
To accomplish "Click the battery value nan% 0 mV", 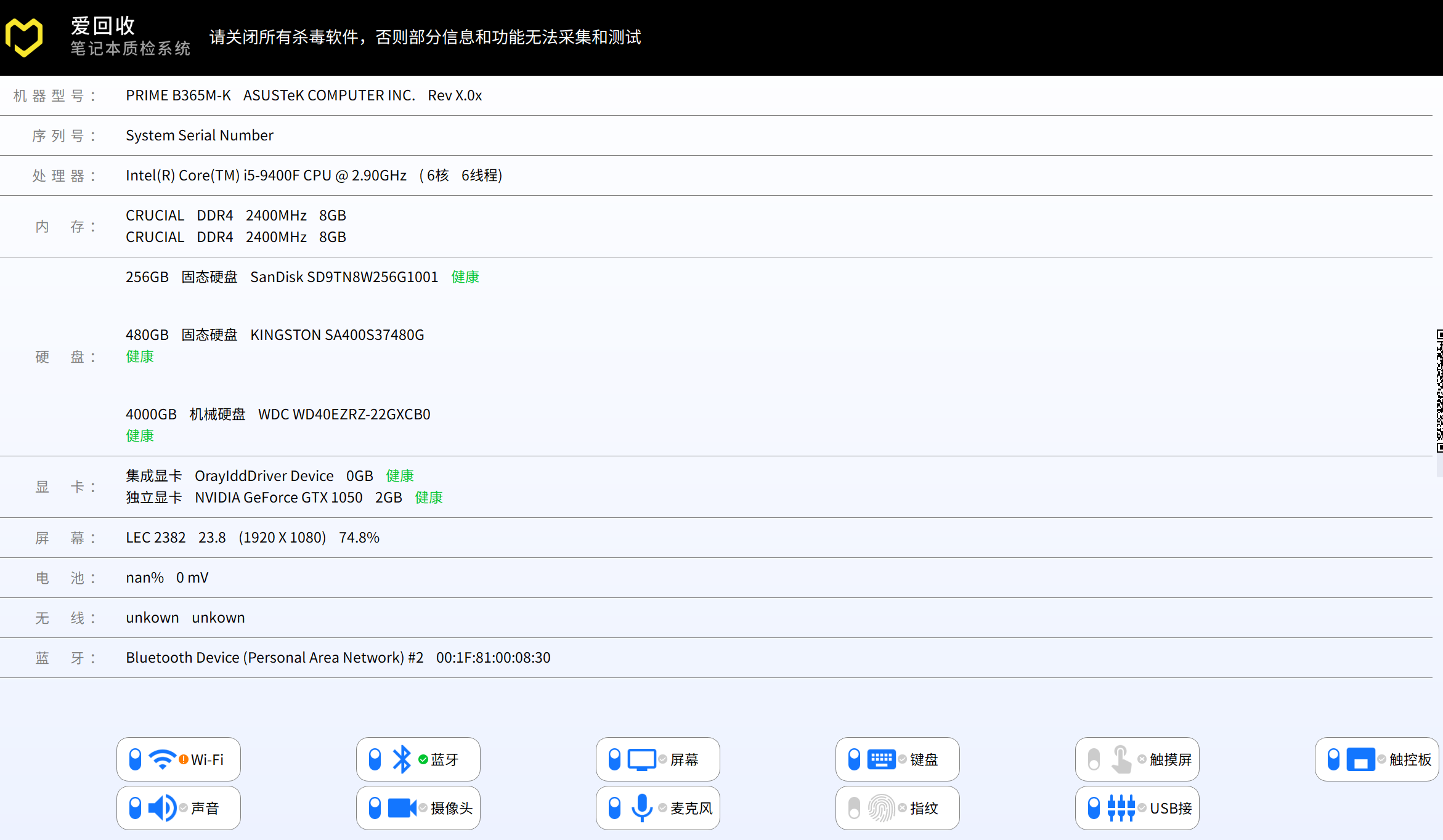I will point(167,578).
